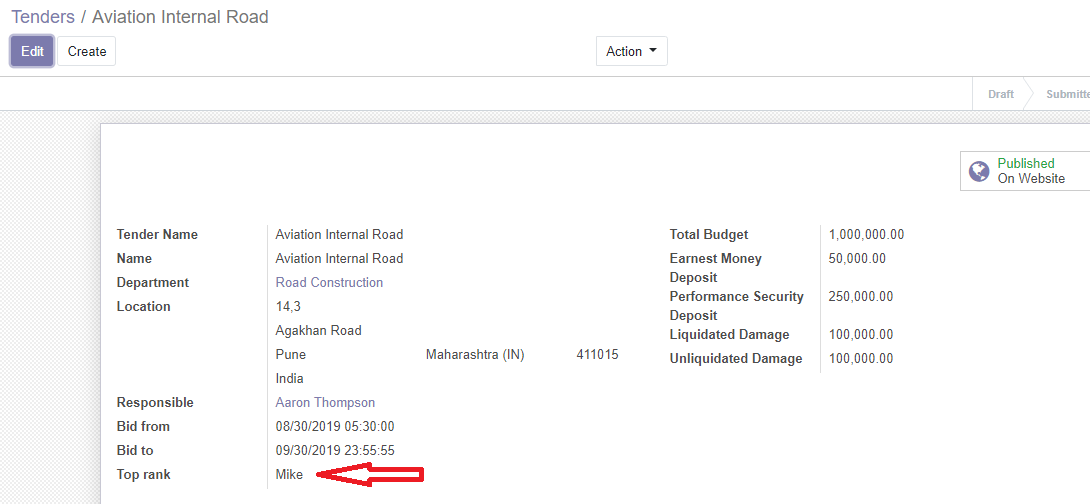Click Aviation Internal Road in the breadcrumb

click(x=180, y=17)
